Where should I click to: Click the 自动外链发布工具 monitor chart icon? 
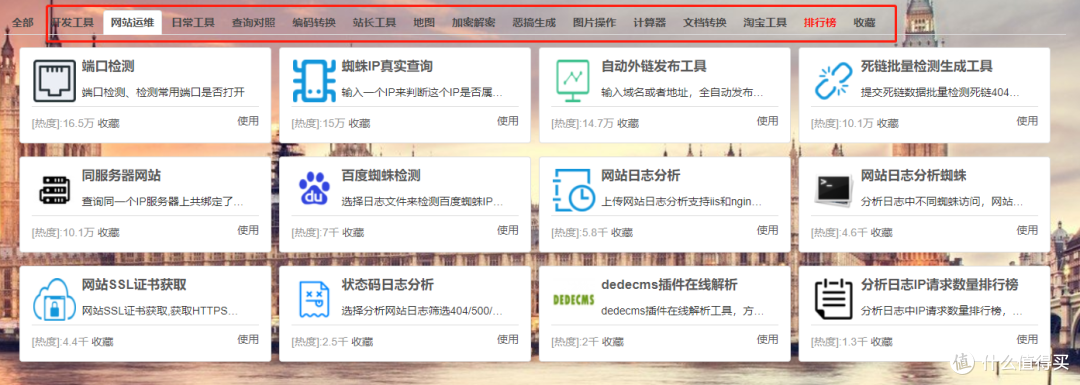tap(573, 81)
